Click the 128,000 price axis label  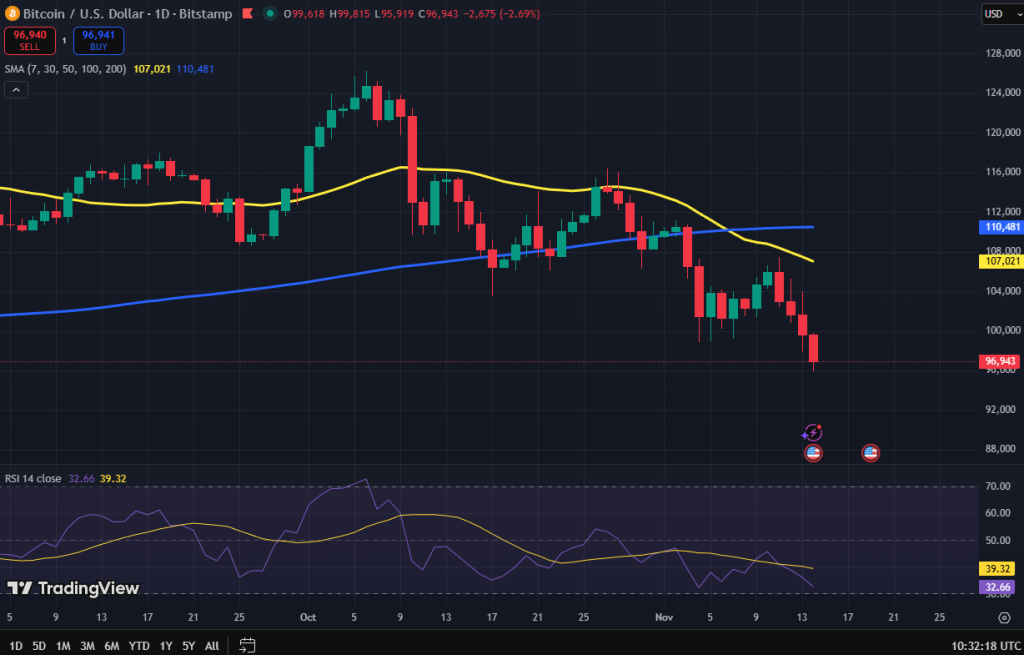[1002, 53]
